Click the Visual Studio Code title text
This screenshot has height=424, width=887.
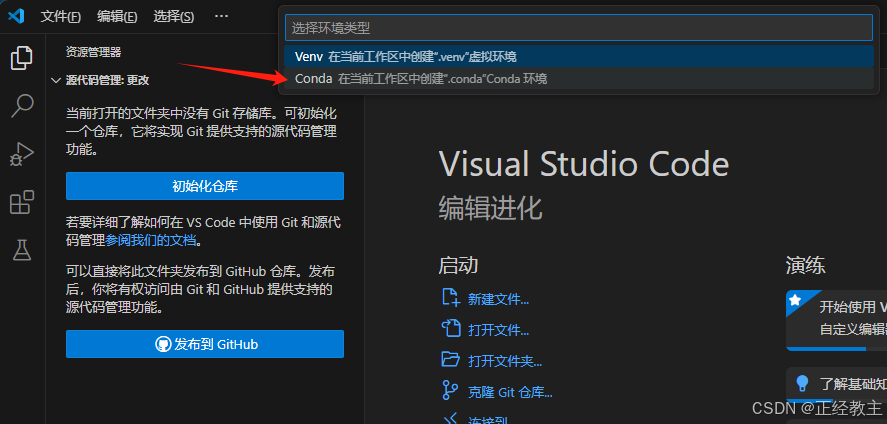[584, 164]
